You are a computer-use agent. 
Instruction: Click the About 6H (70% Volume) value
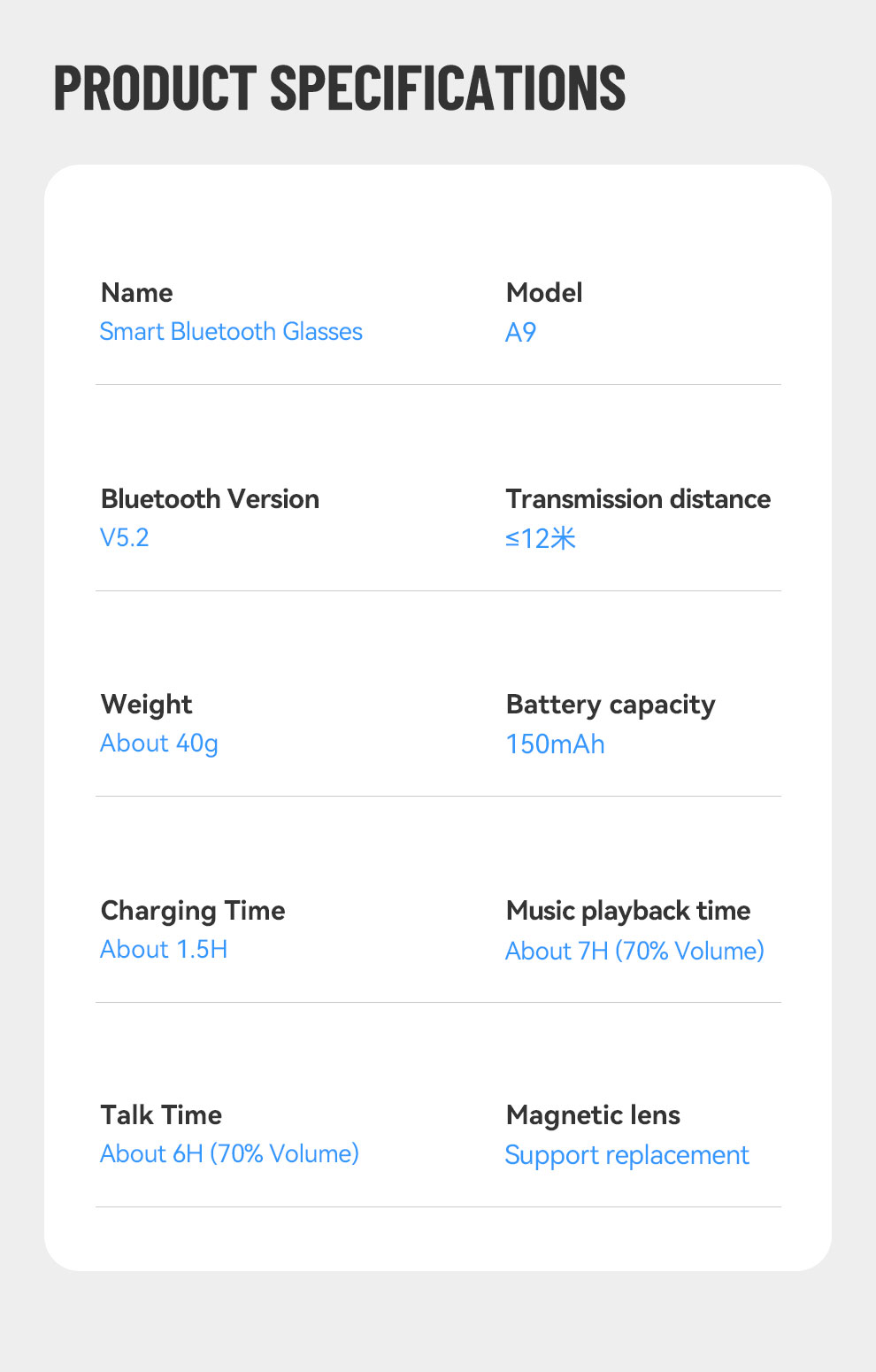(x=229, y=1154)
